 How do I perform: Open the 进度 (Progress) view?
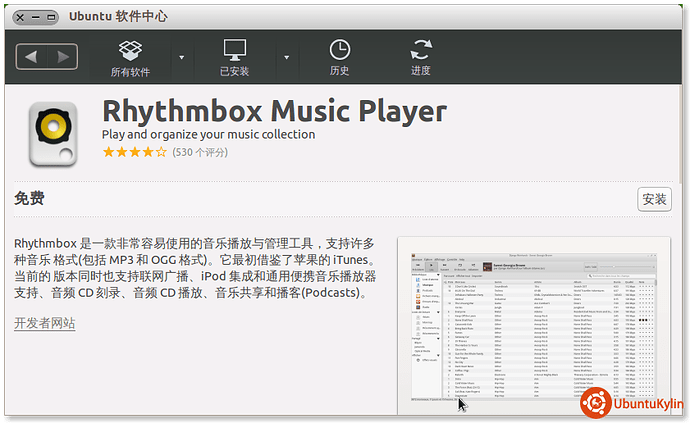421,58
